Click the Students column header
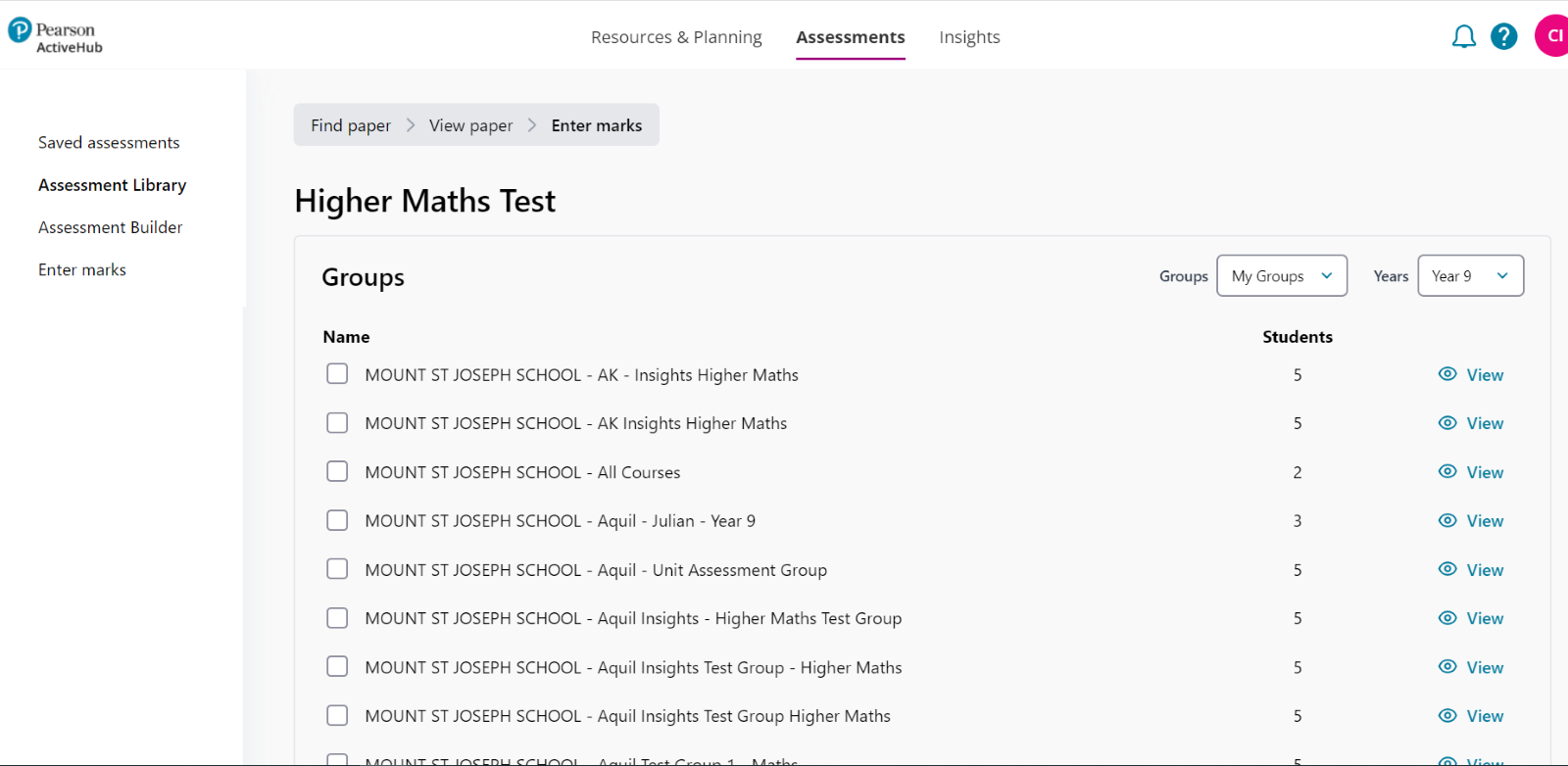Screen dimensions: 1568x766 tap(1298, 337)
